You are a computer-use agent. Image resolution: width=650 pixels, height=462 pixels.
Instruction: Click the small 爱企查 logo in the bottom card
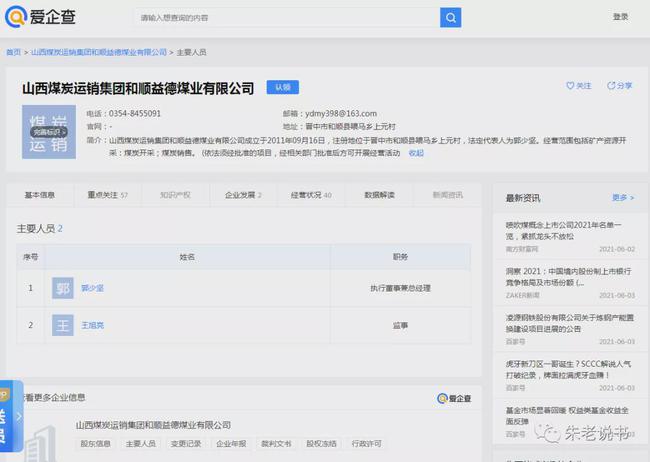point(454,399)
